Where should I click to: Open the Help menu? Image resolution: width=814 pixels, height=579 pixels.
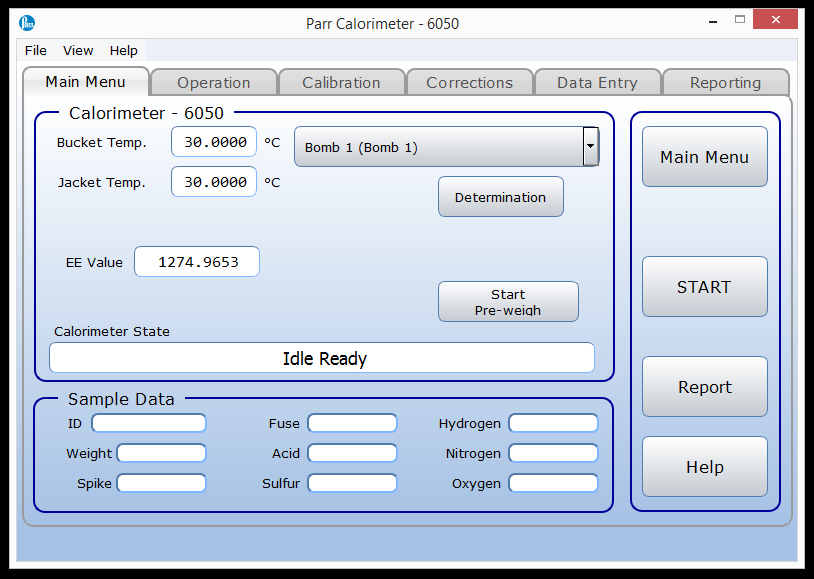[x=123, y=50]
